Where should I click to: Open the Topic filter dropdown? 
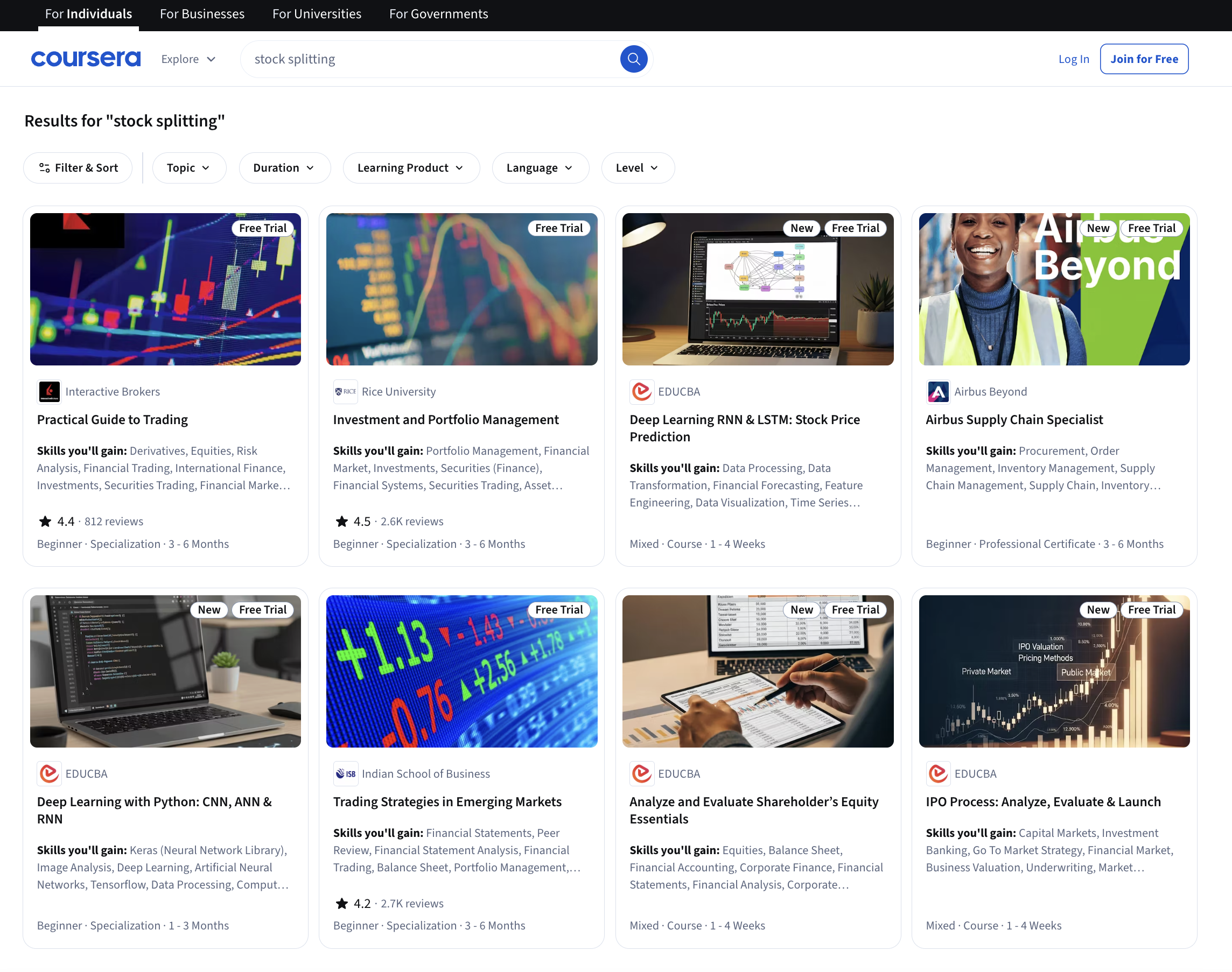click(189, 168)
